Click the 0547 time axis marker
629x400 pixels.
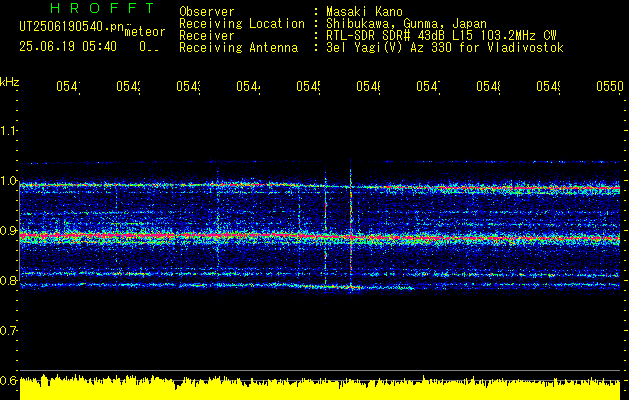coord(428,87)
